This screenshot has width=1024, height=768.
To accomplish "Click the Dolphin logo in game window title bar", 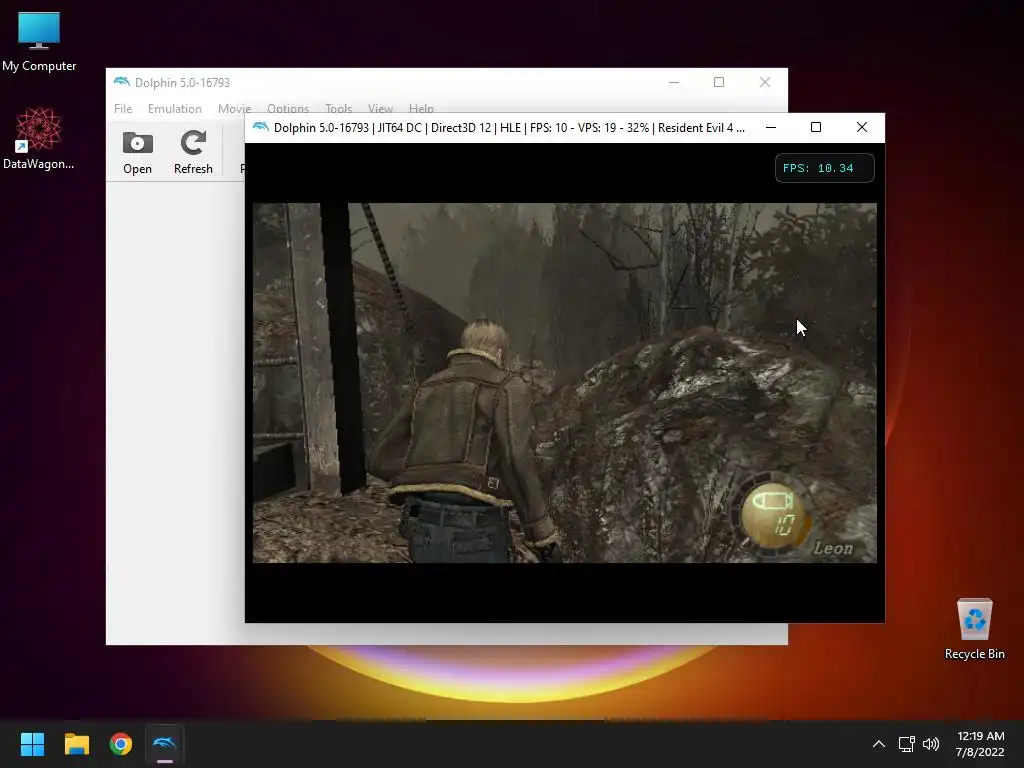I will click(x=261, y=127).
